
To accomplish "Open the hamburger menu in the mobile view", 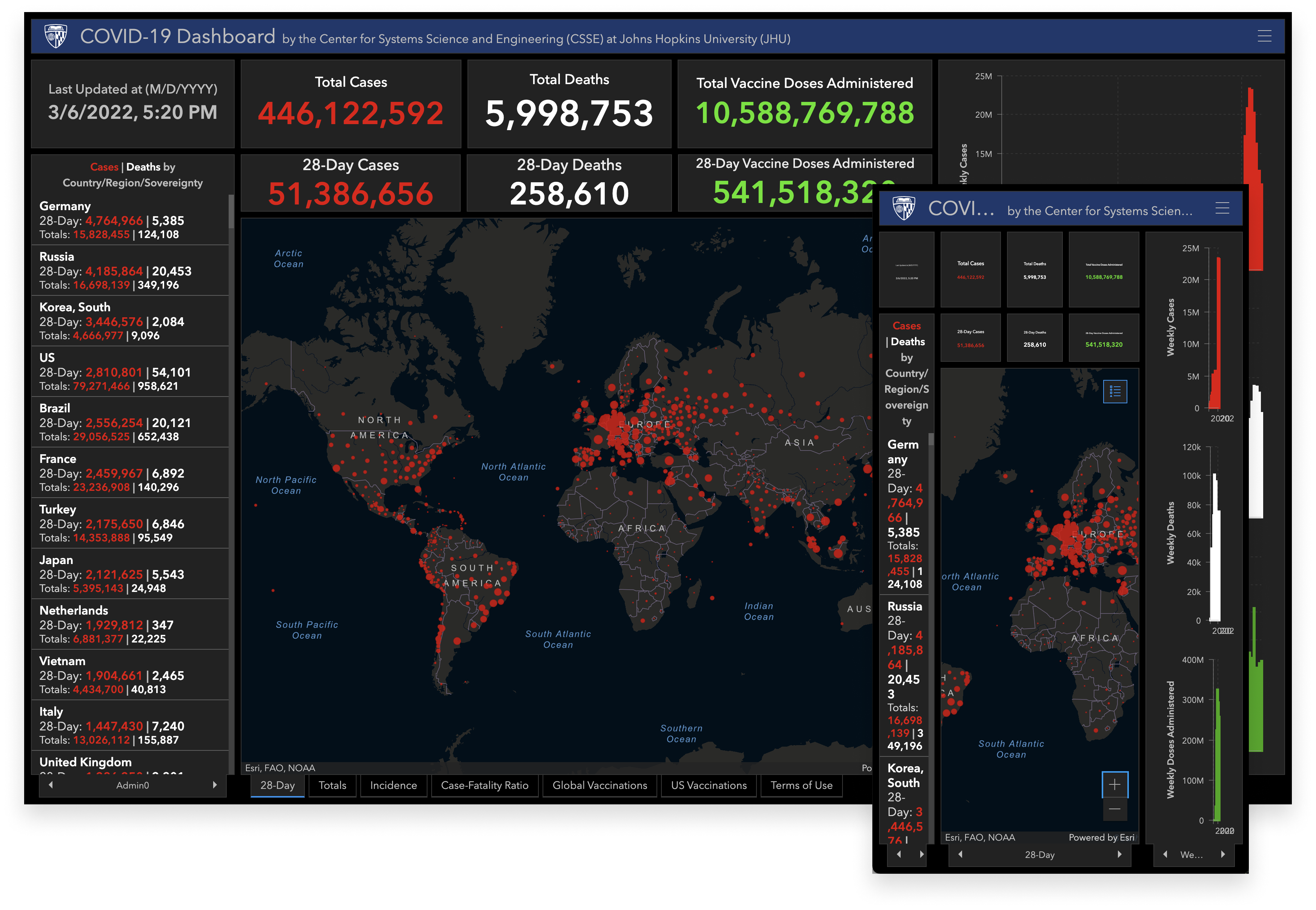I will pos(1222,209).
